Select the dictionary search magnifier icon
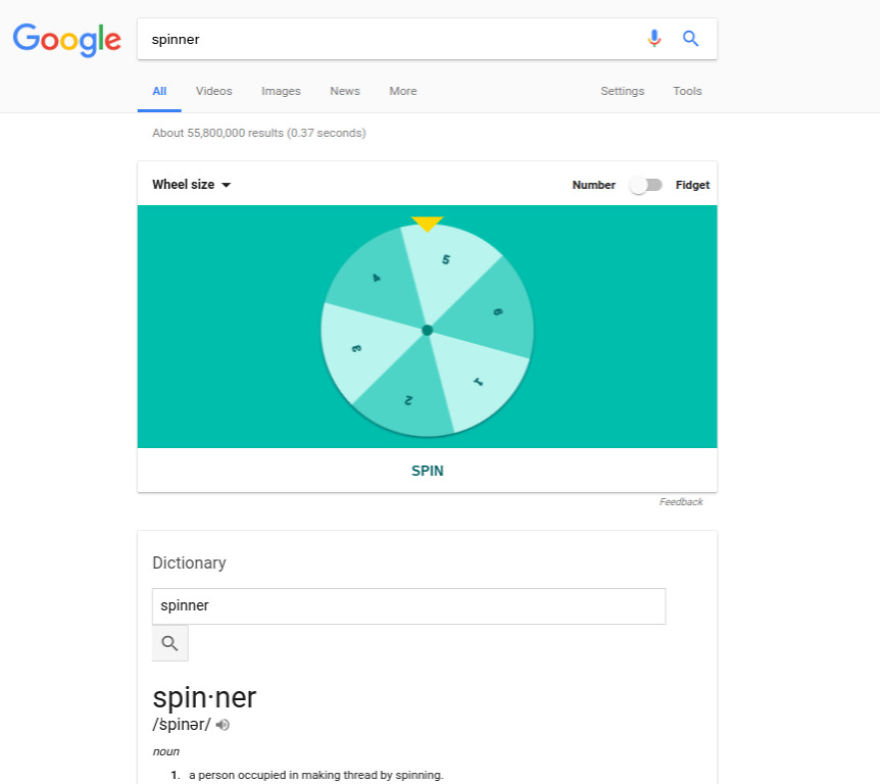This screenshot has height=784, width=880. coord(169,643)
